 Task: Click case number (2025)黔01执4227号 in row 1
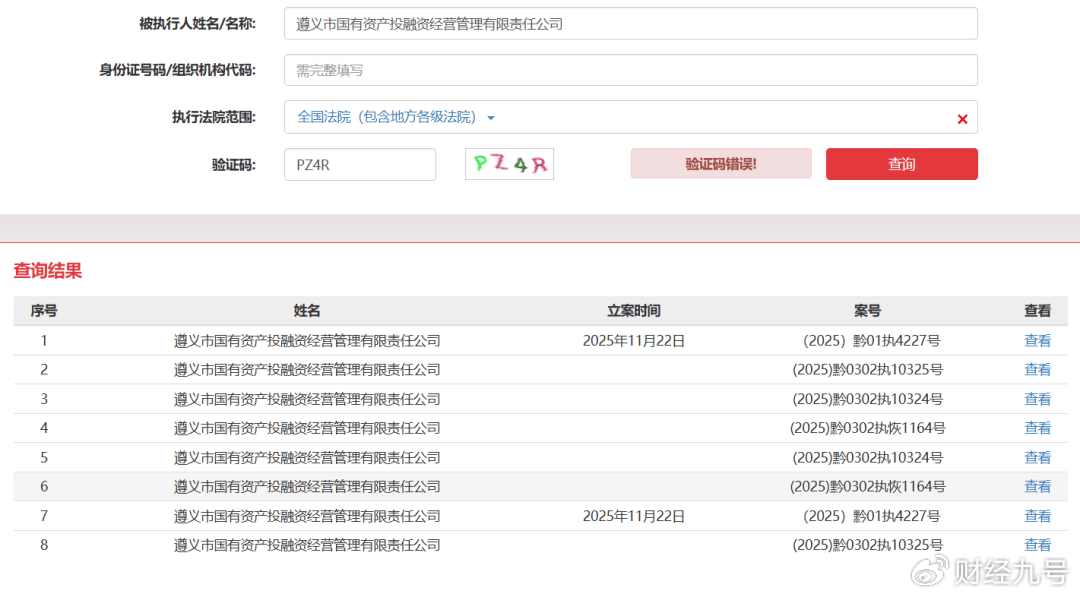point(871,341)
